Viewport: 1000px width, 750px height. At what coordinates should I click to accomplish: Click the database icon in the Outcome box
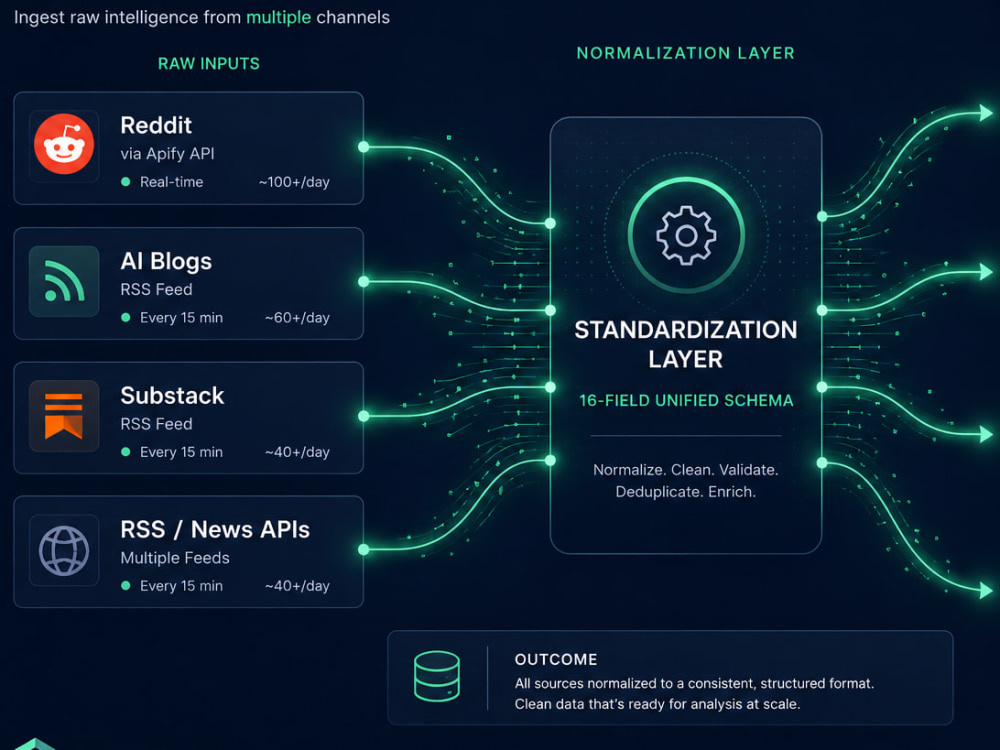437,676
